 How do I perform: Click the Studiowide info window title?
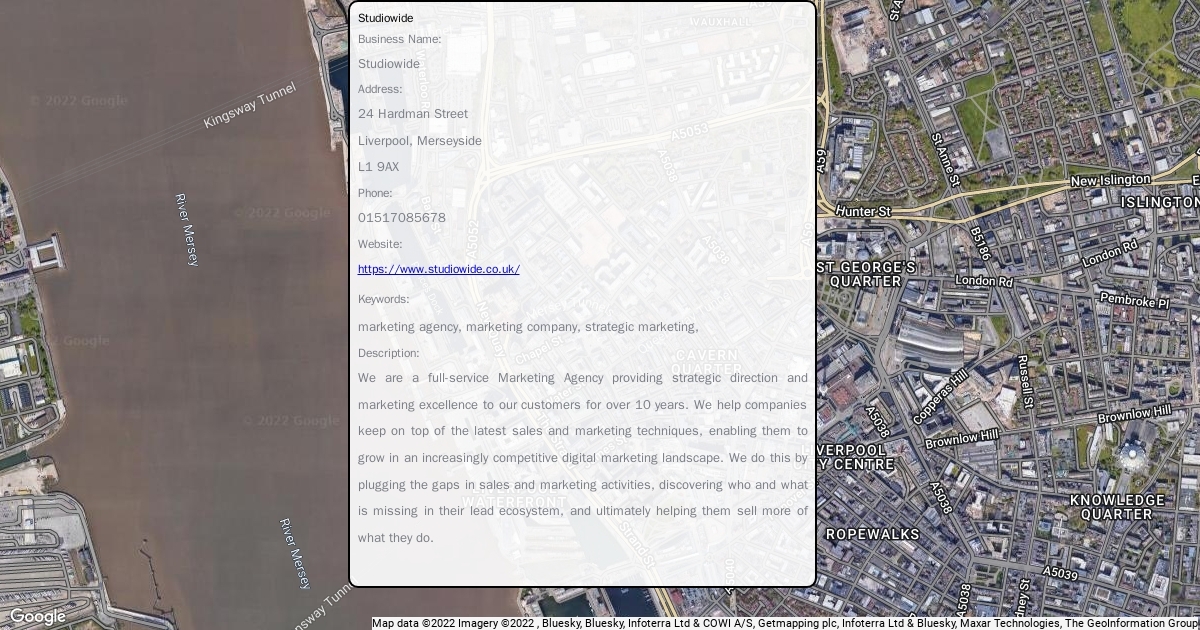click(x=385, y=18)
